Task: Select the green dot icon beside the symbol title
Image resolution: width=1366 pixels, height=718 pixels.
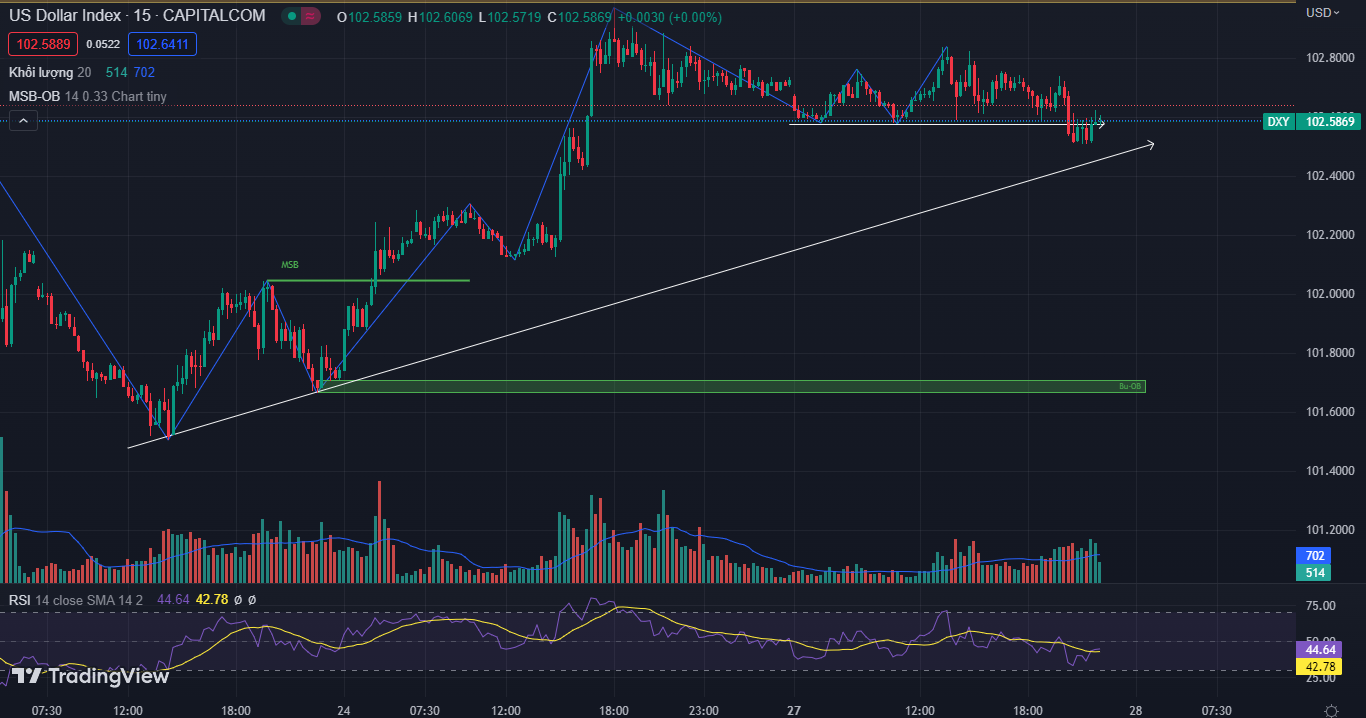Action: 290,17
